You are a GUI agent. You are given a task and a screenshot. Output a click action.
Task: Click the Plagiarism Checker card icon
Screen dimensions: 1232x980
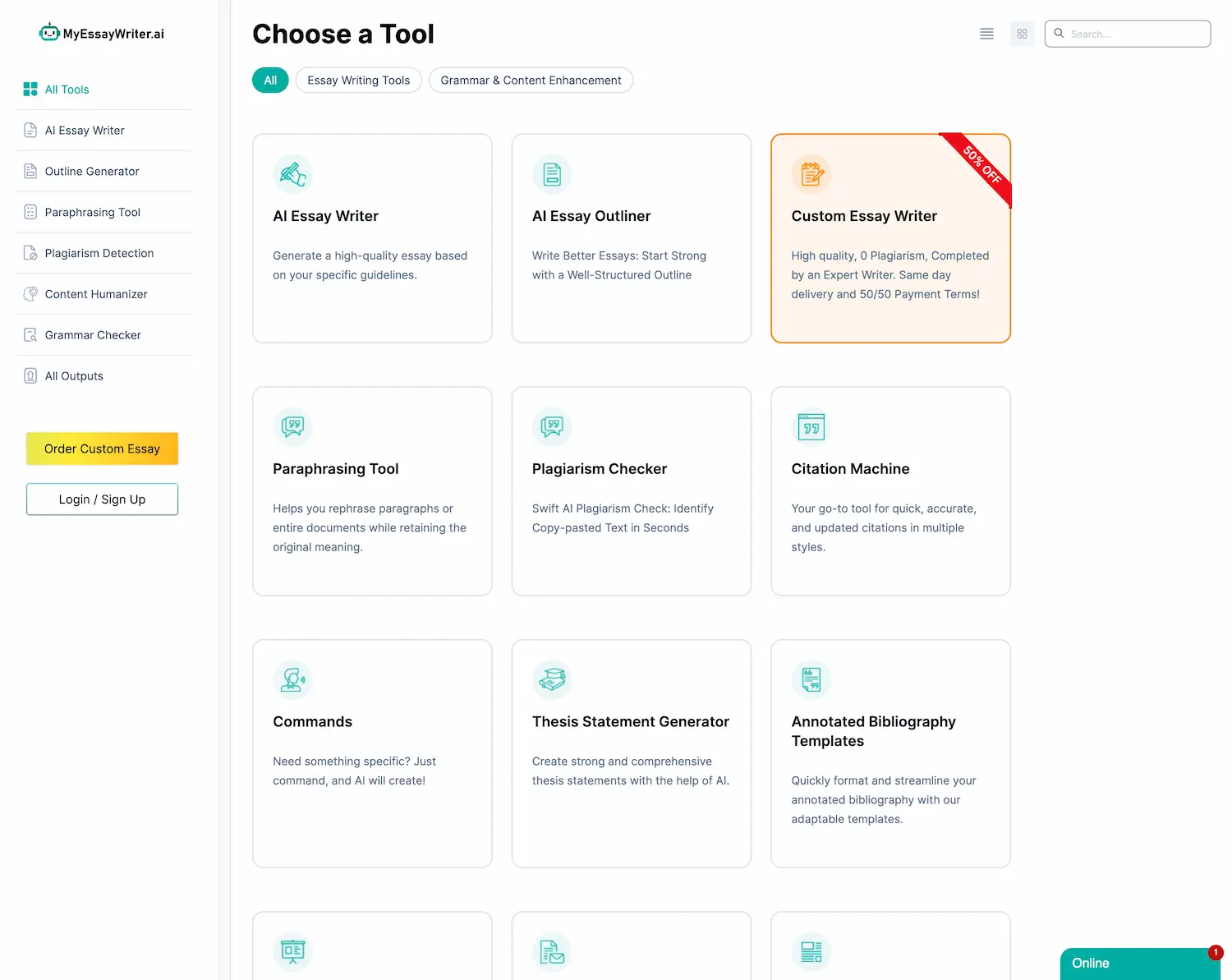click(x=552, y=427)
